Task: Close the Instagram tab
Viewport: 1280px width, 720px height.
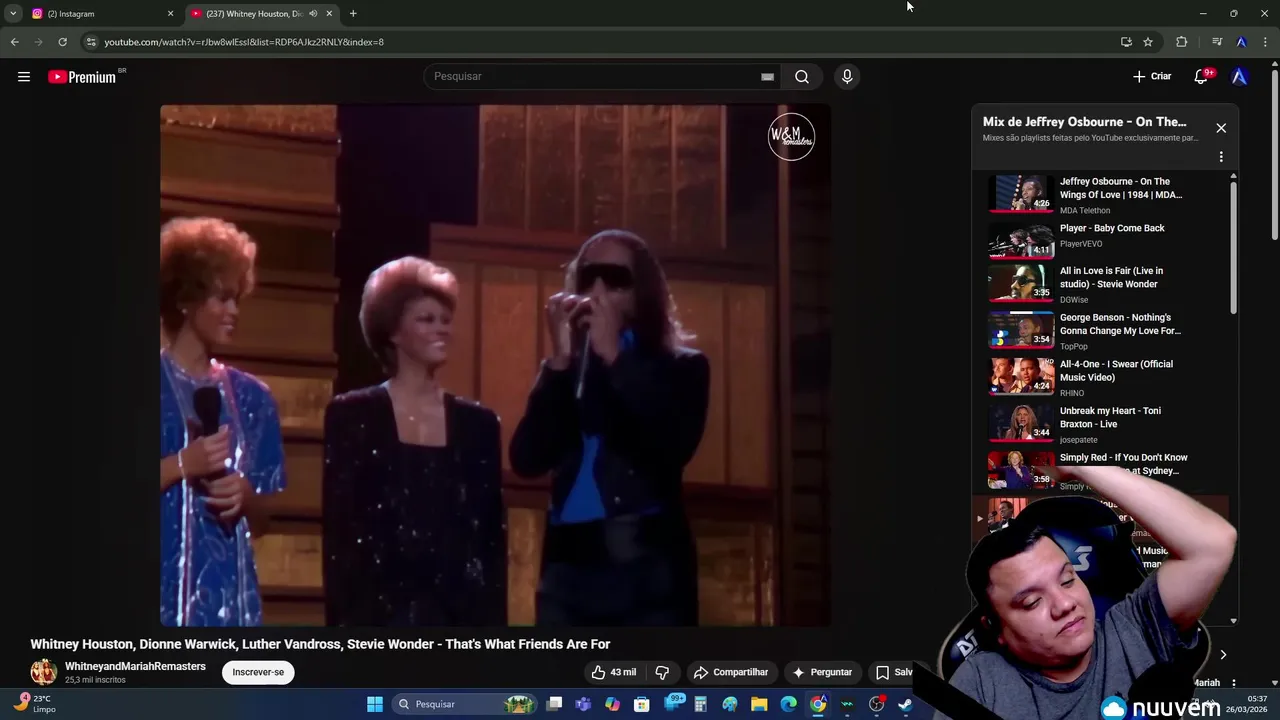Action: [x=170, y=14]
